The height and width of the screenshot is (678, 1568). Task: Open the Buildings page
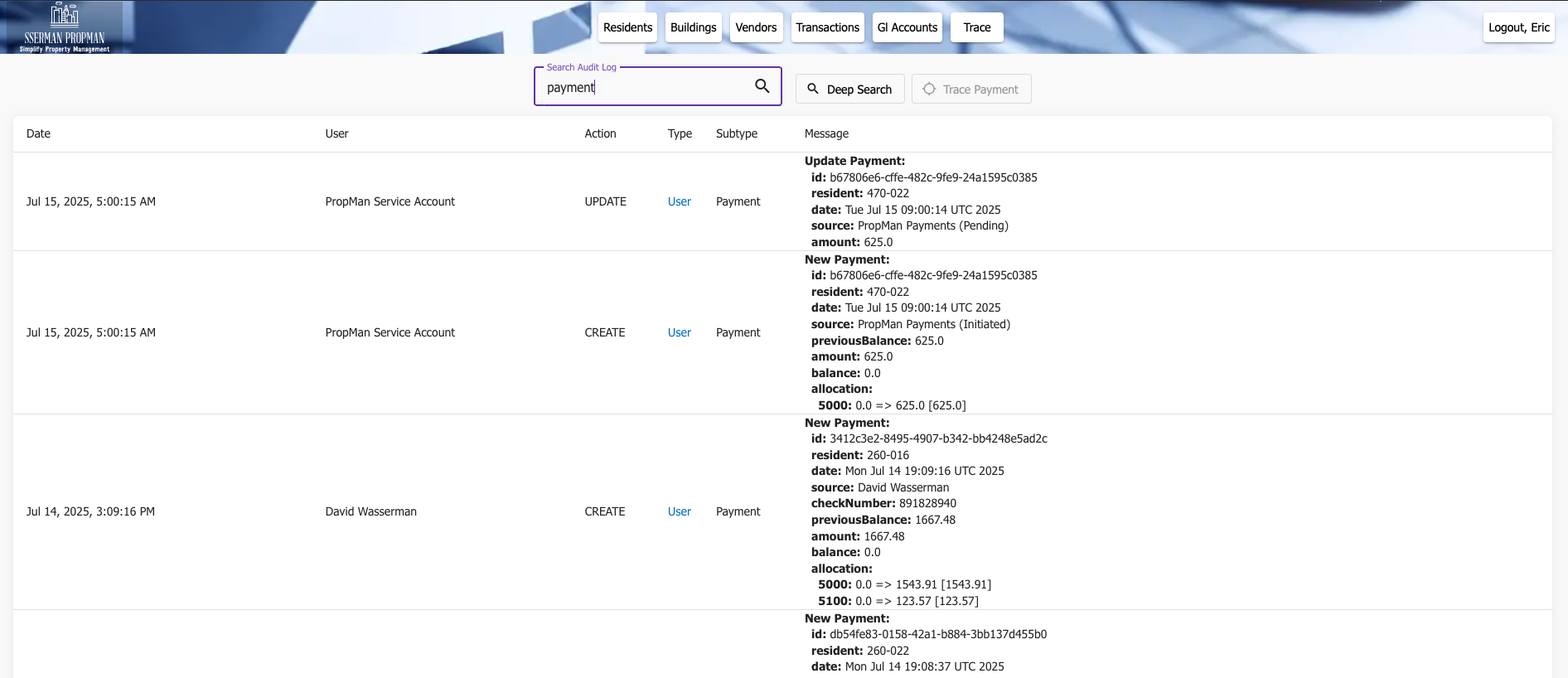click(x=693, y=27)
